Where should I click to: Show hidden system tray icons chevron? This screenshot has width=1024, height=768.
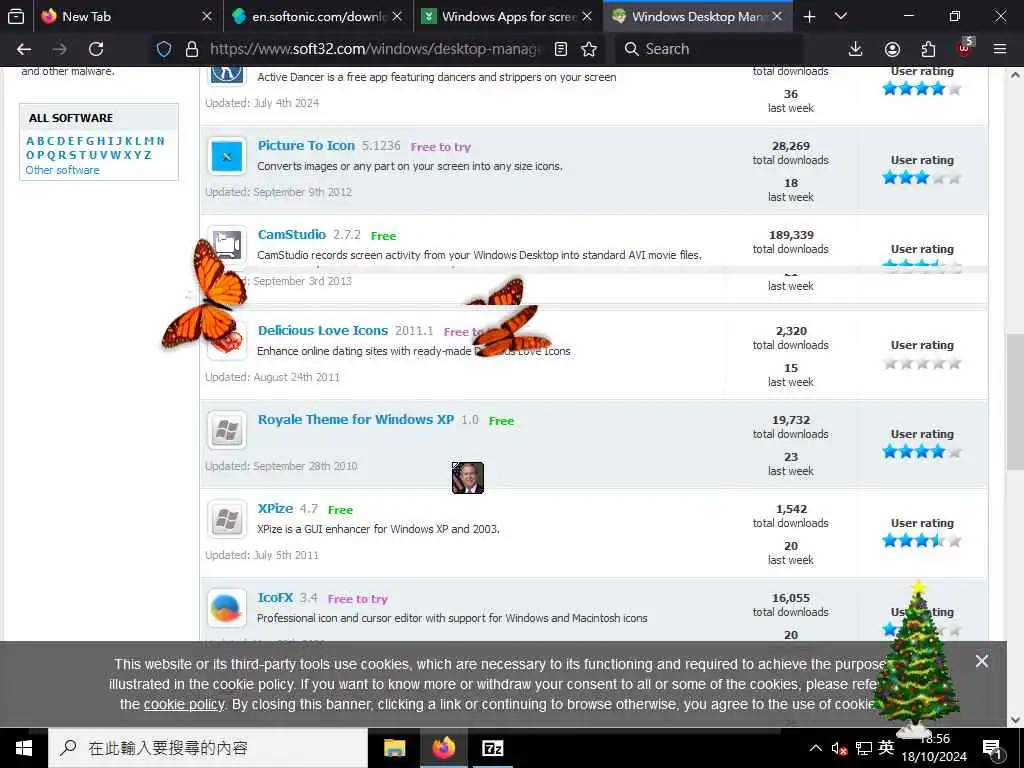coord(816,748)
